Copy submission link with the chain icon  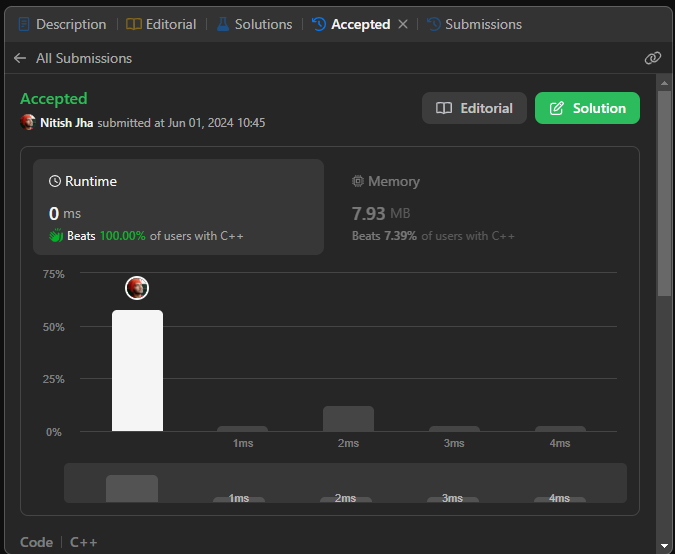[x=653, y=58]
